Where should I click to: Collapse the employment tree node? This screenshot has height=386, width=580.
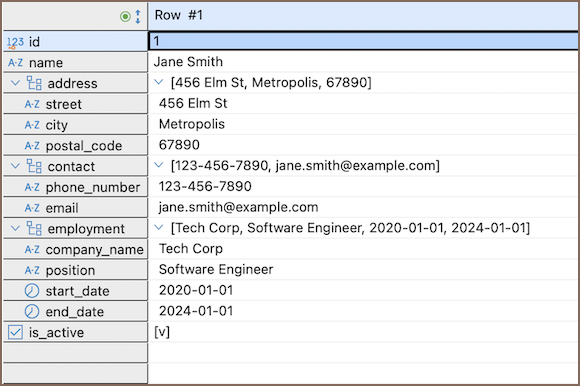[15, 228]
